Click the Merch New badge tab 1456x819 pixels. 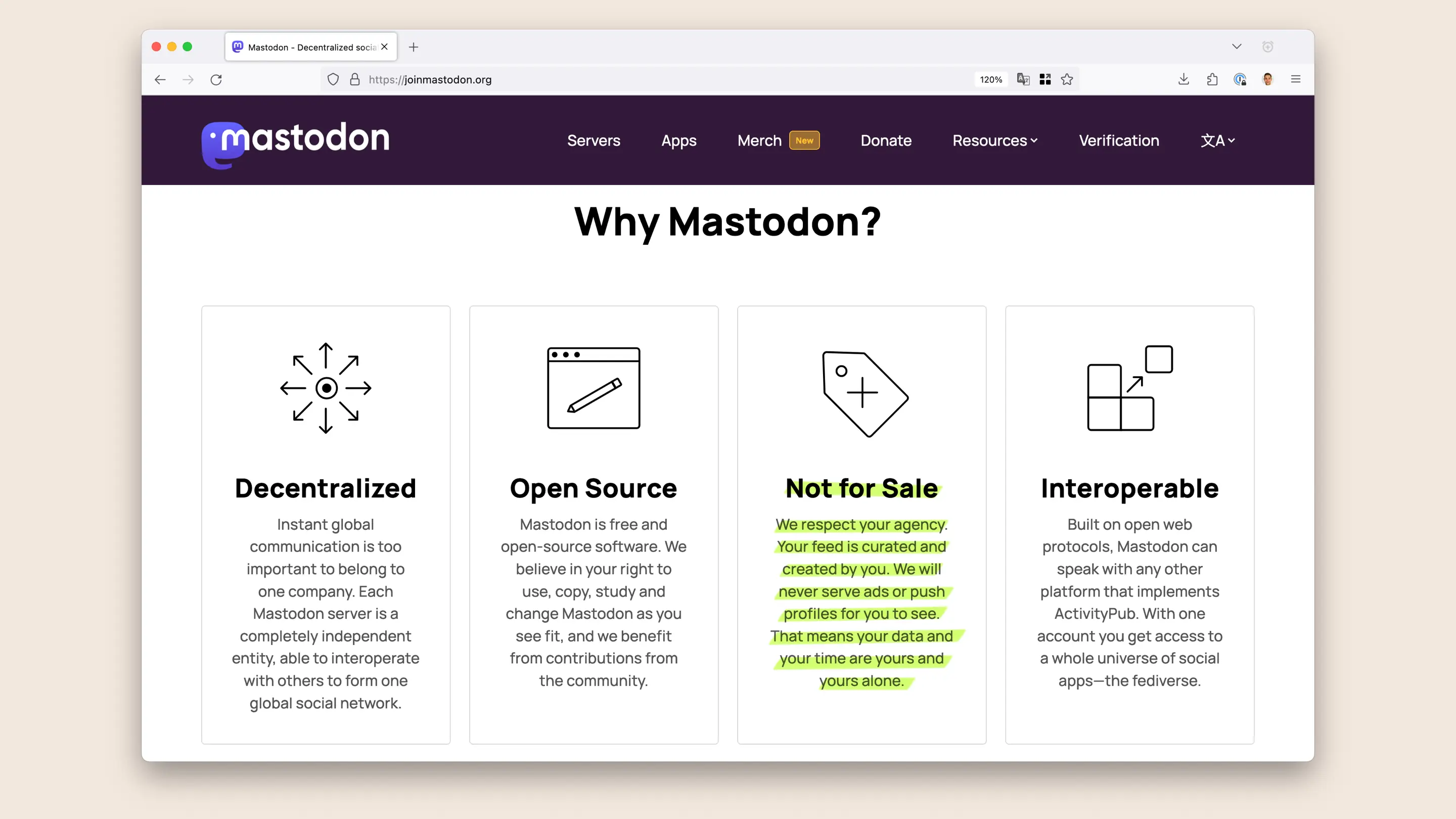tap(778, 140)
